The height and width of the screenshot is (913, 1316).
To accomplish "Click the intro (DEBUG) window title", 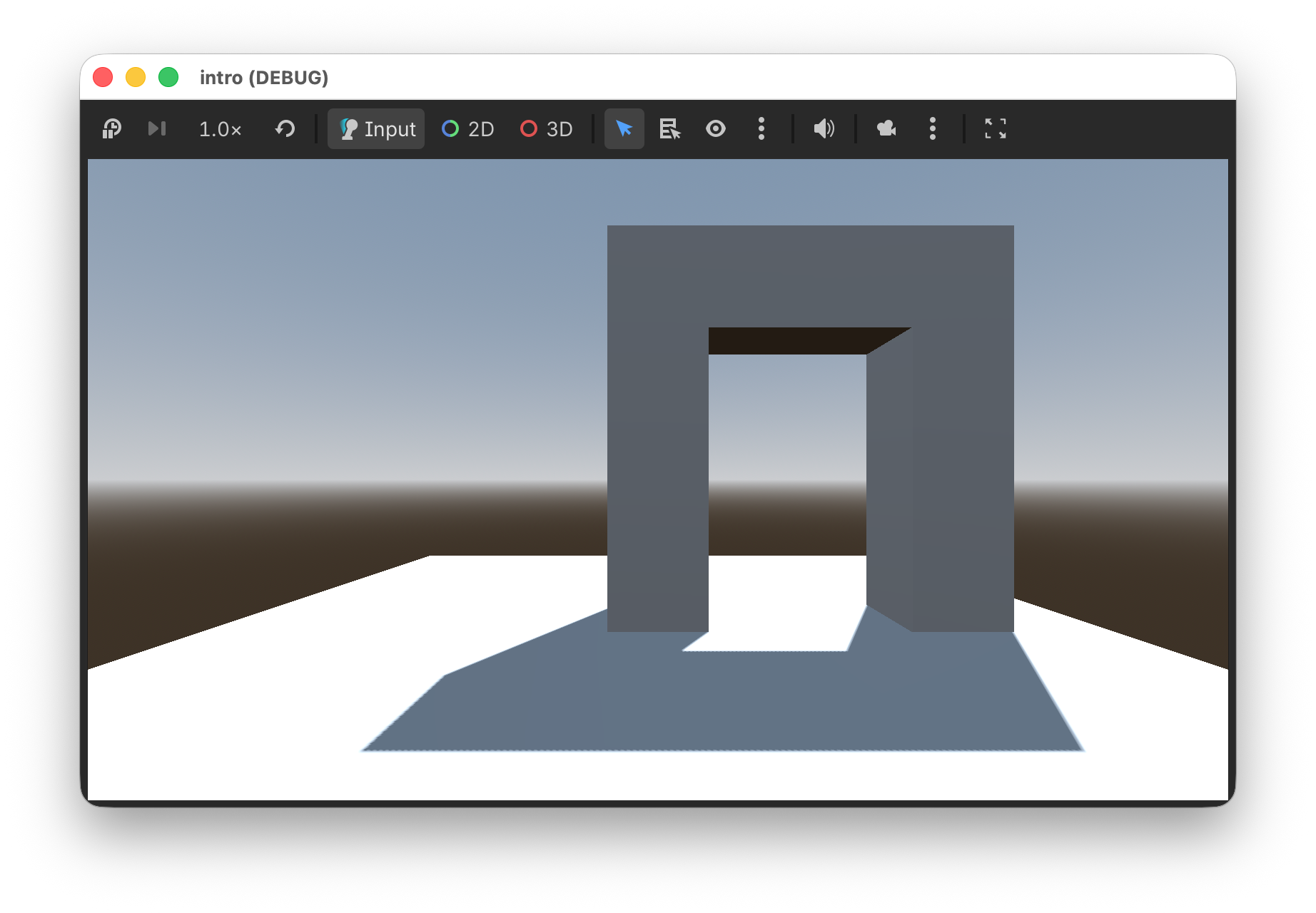I will pyautogui.click(x=264, y=78).
